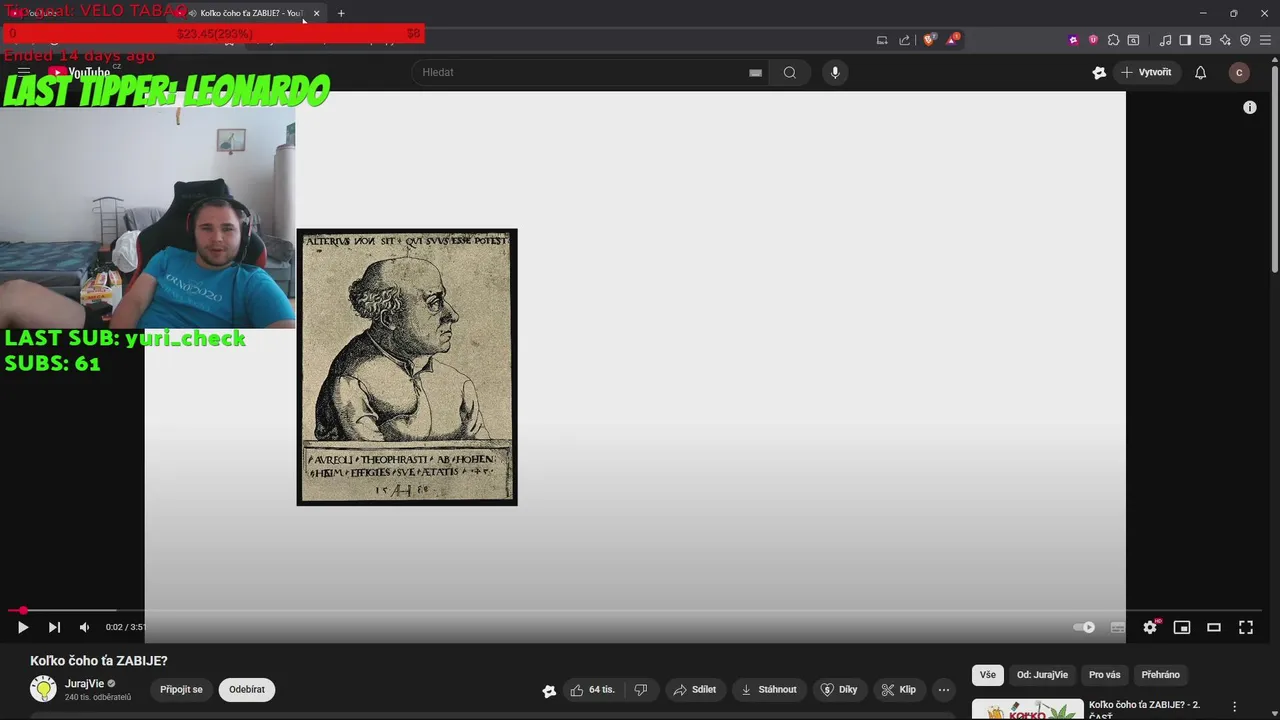Switch to miniplayer mode
The width and height of the screenshot is (1280, 720).
point(1182,627)
